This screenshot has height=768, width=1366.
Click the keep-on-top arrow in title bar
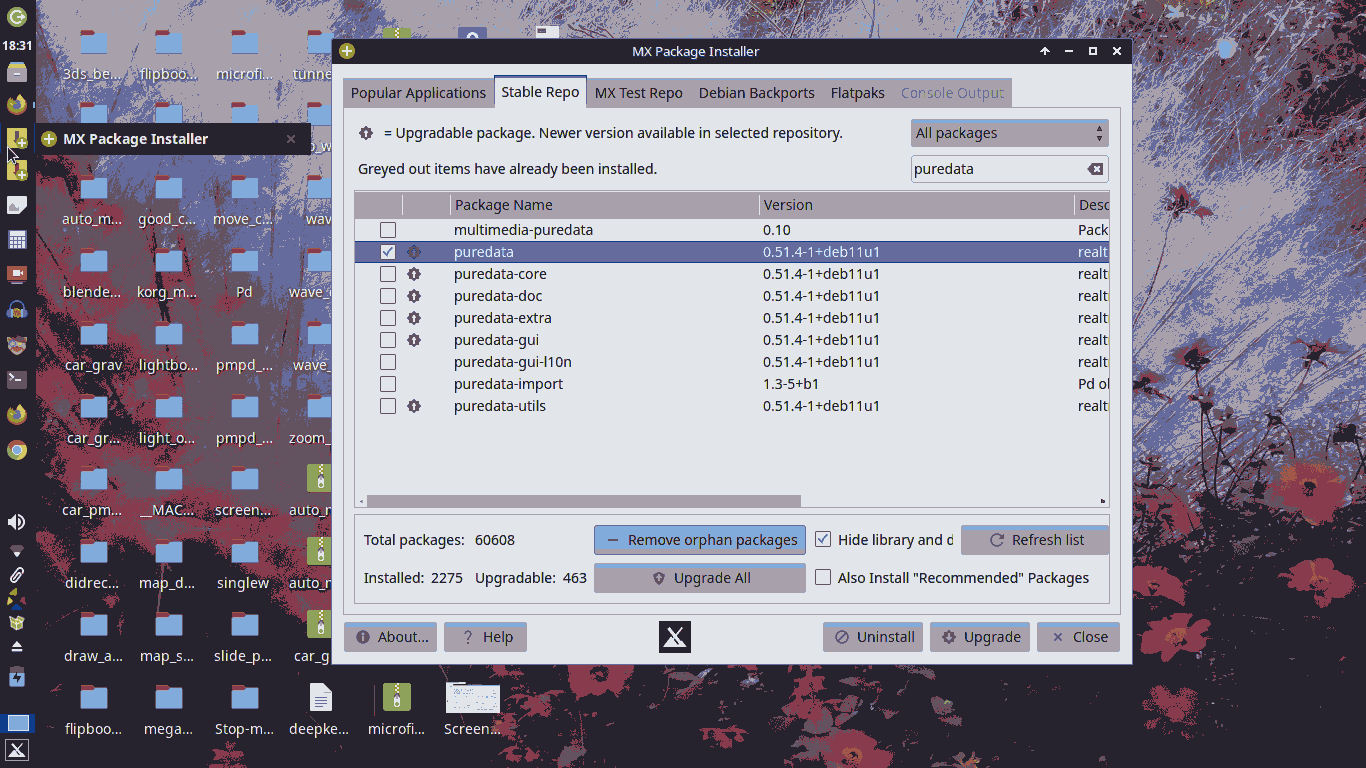pos(1045,51)
